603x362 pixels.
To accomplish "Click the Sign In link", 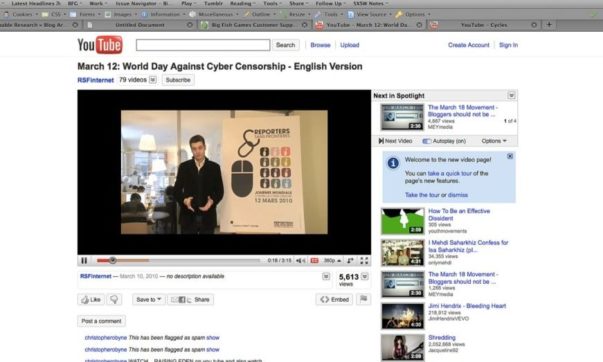I will click(508, 45).
